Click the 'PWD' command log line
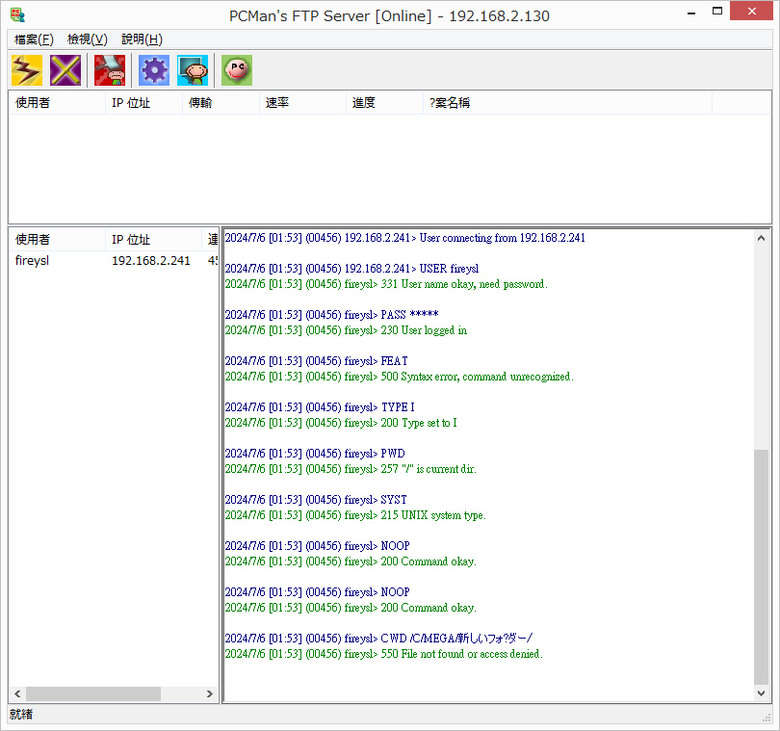Viewport: 780px width, 731px height. pyautogui.click(x=315, y=454)
